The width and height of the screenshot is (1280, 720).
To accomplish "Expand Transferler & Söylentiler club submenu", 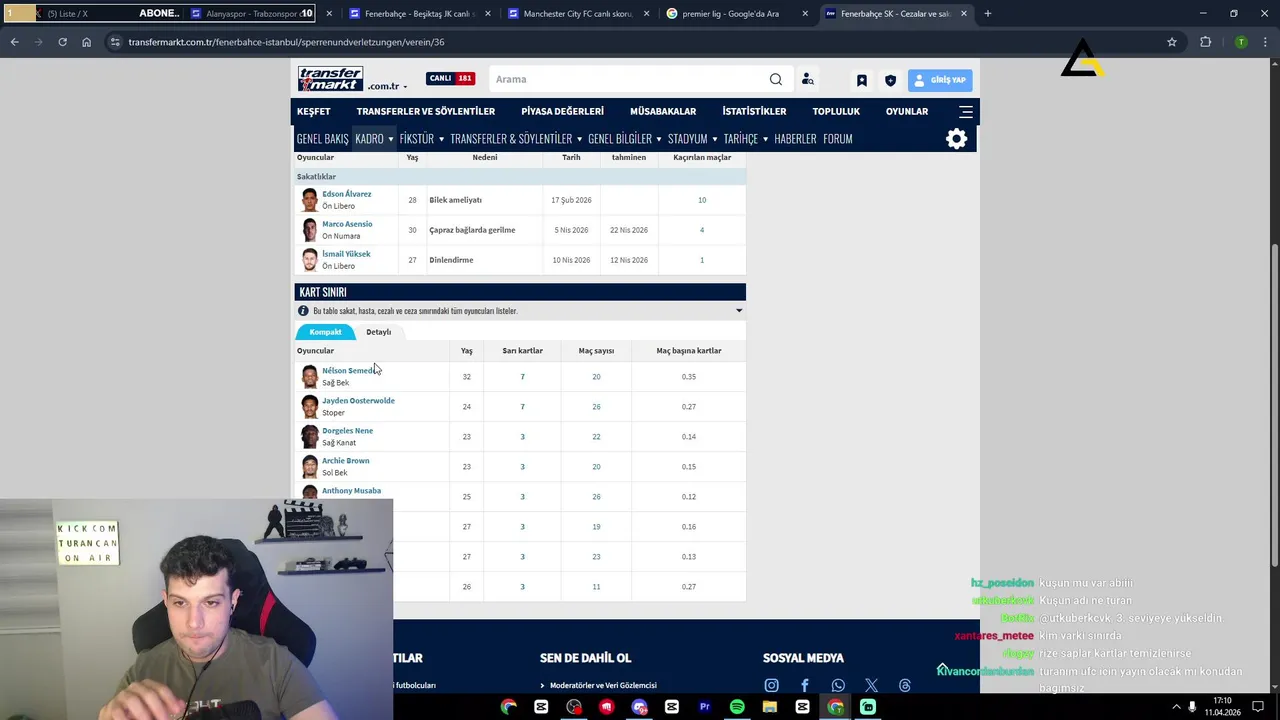I will click(516, 139).
